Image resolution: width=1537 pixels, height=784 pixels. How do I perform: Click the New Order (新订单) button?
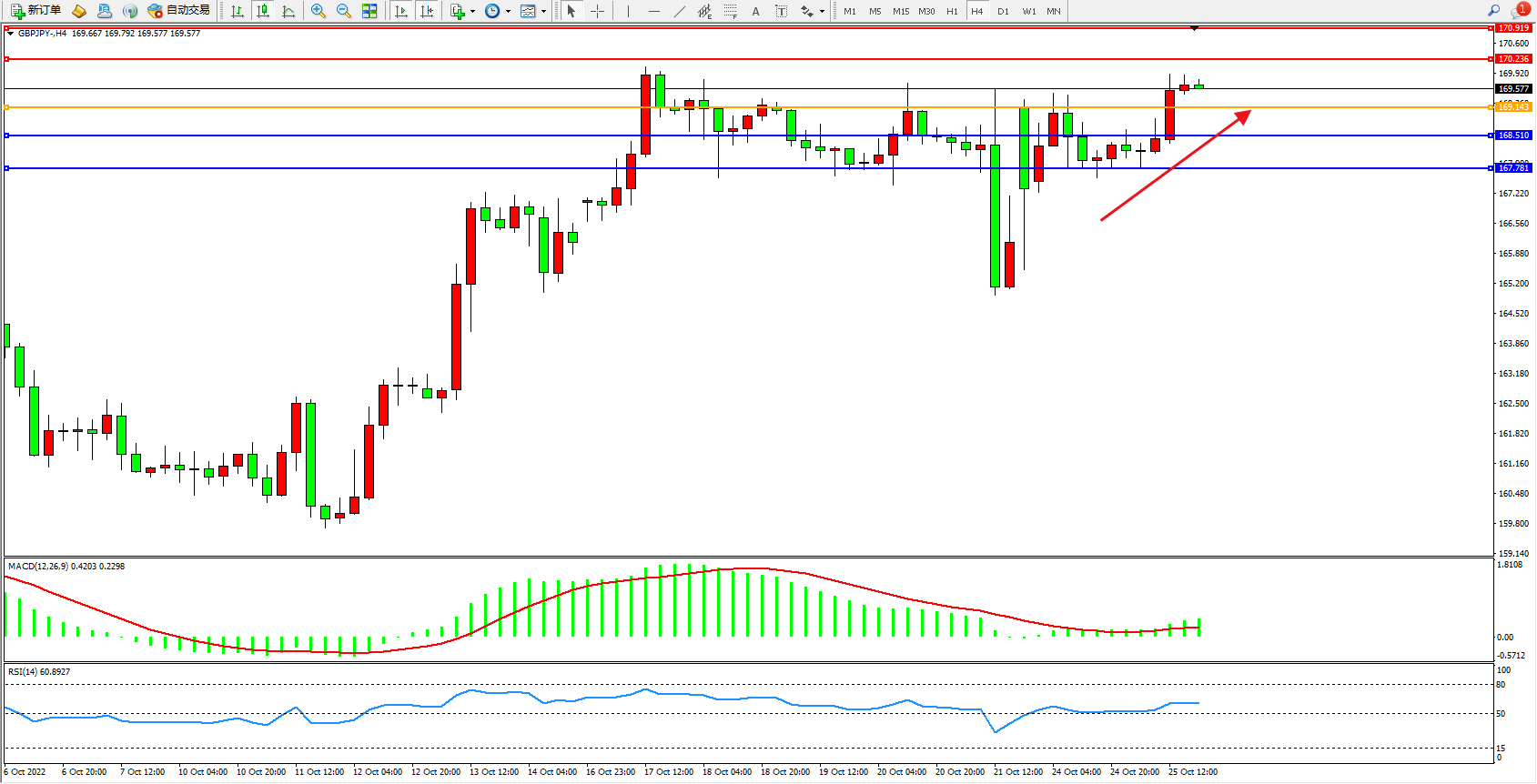(x=36, y=11)
